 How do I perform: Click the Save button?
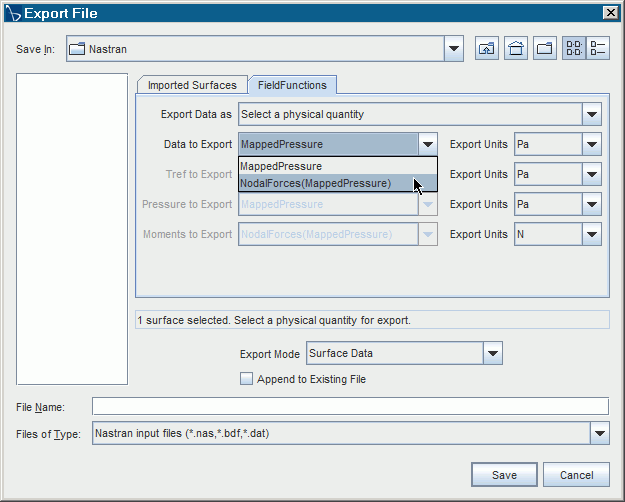504,475
